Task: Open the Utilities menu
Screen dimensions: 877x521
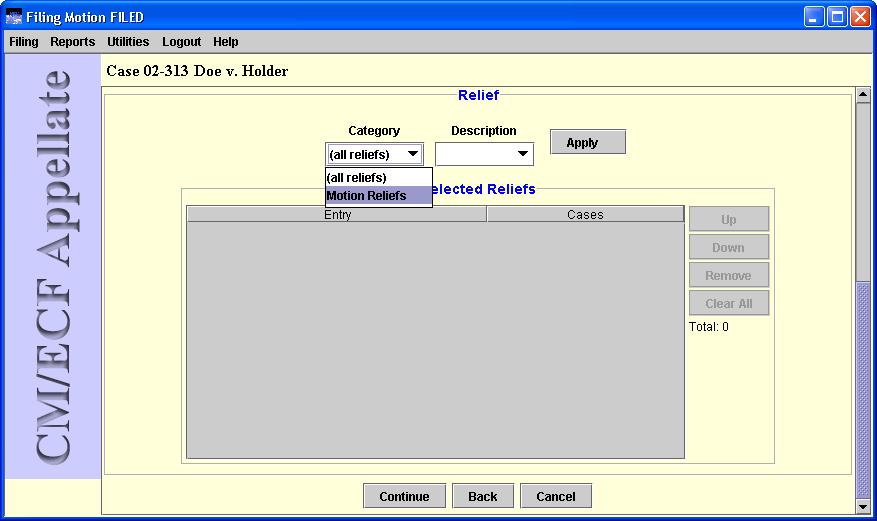Action: 128,42
